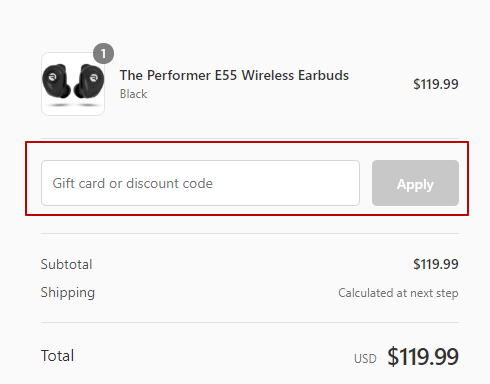Click the divider line above Total
Viewport: 490px width, 384px height.
pos(250,322)
